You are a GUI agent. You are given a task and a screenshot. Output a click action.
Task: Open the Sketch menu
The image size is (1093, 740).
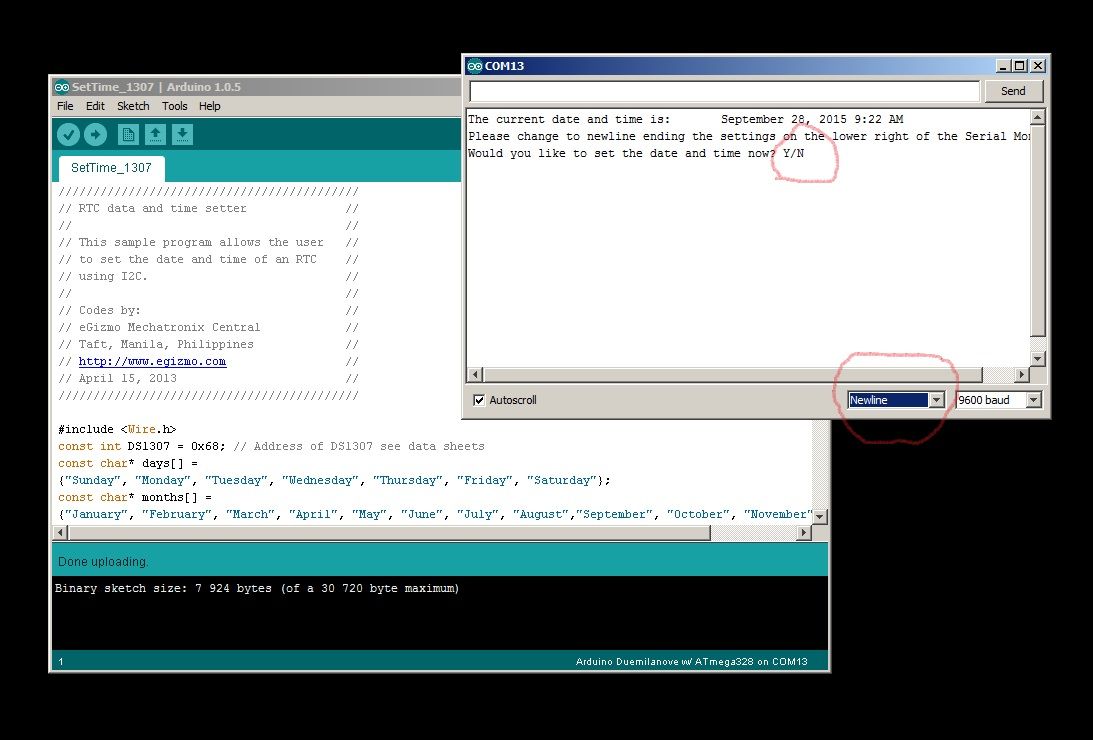[x=133, y=106]
